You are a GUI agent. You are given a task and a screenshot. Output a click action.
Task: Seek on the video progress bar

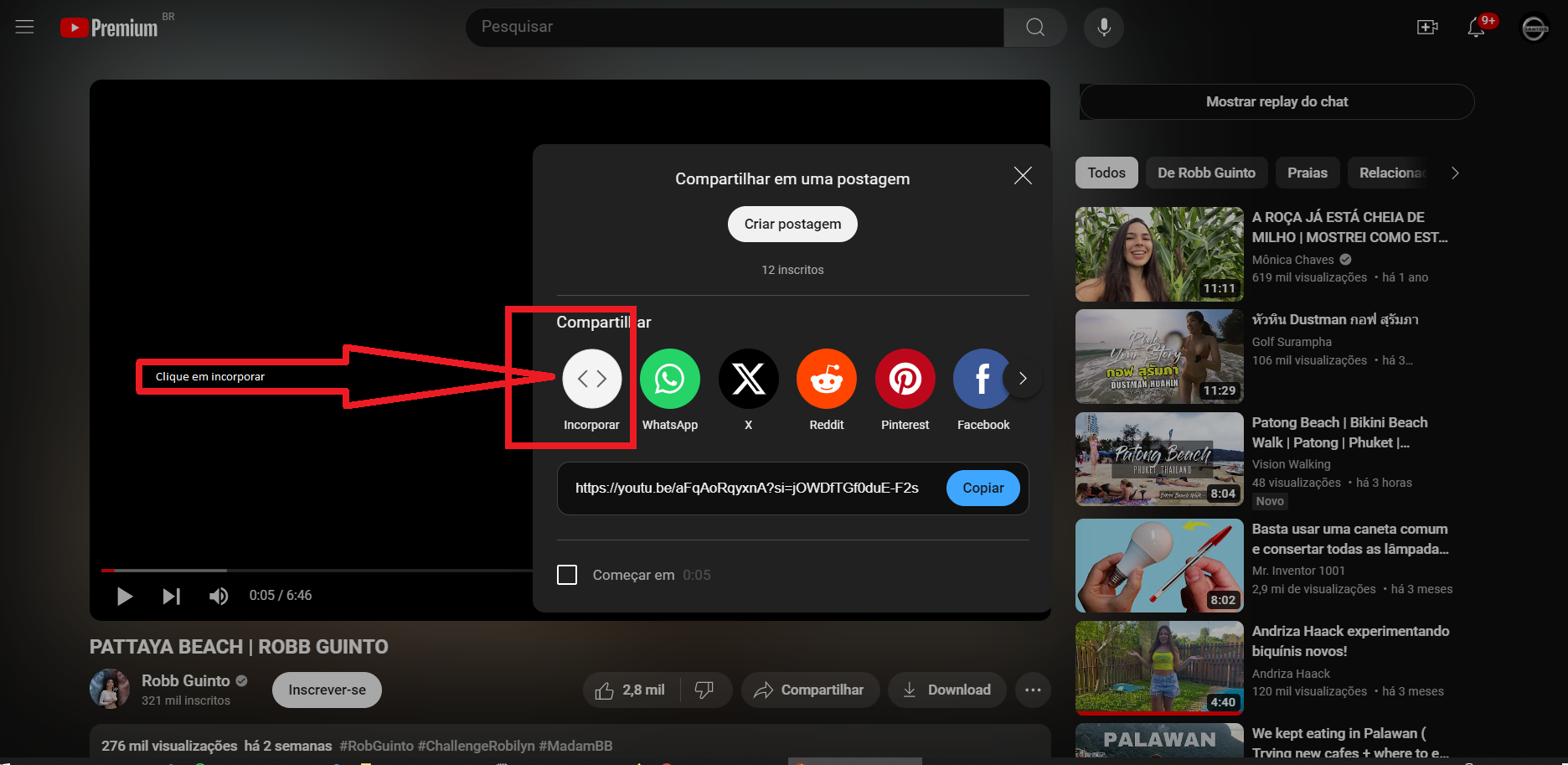[317, 571]
